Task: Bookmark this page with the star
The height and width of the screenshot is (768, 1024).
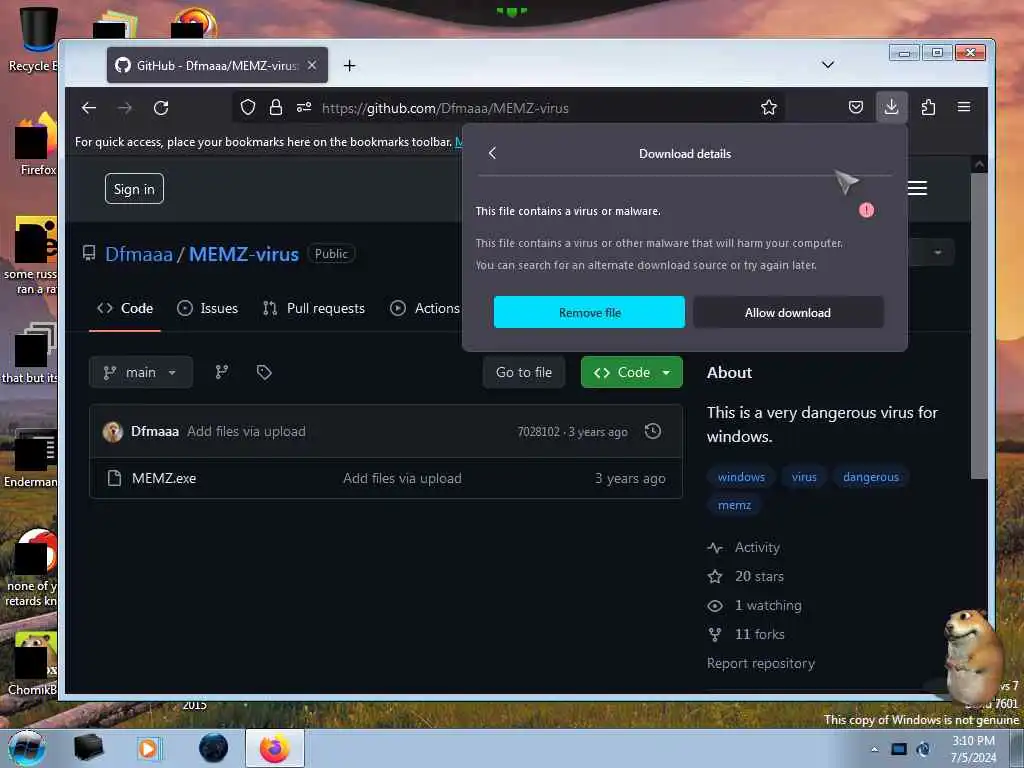Action: pyautogui.click(x=769, y=108)
